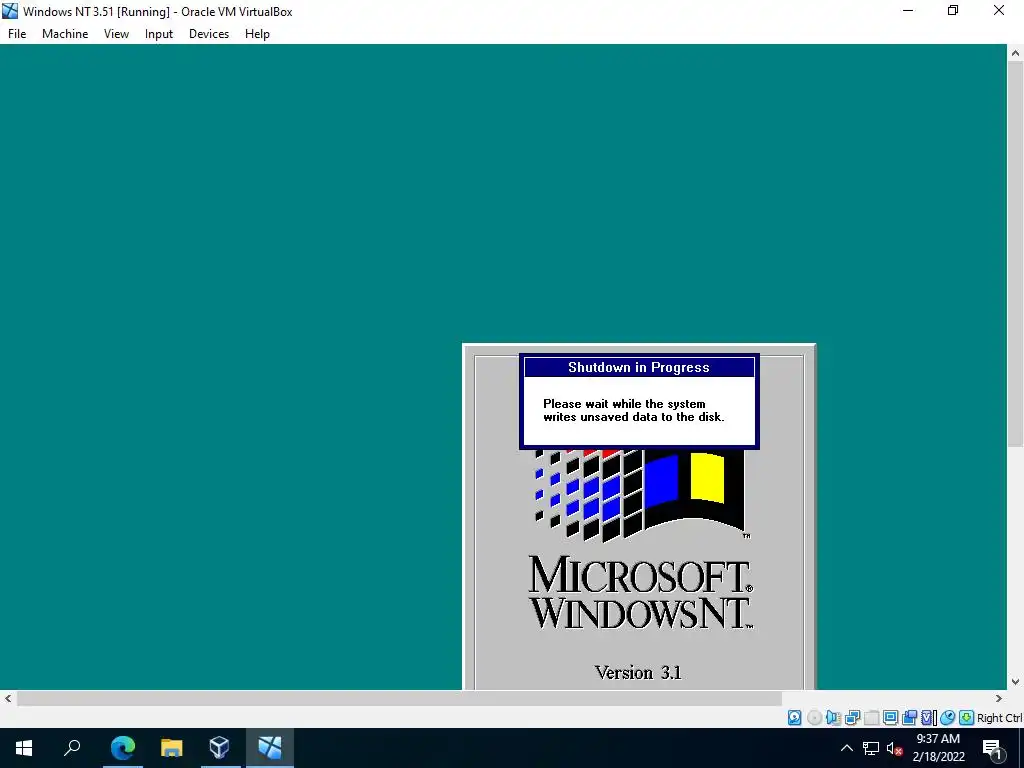Image resolution: width=1024 pixels, height=768 pixels.
Task: Click the hard disk activity status icon
Action: click(794, 718)
